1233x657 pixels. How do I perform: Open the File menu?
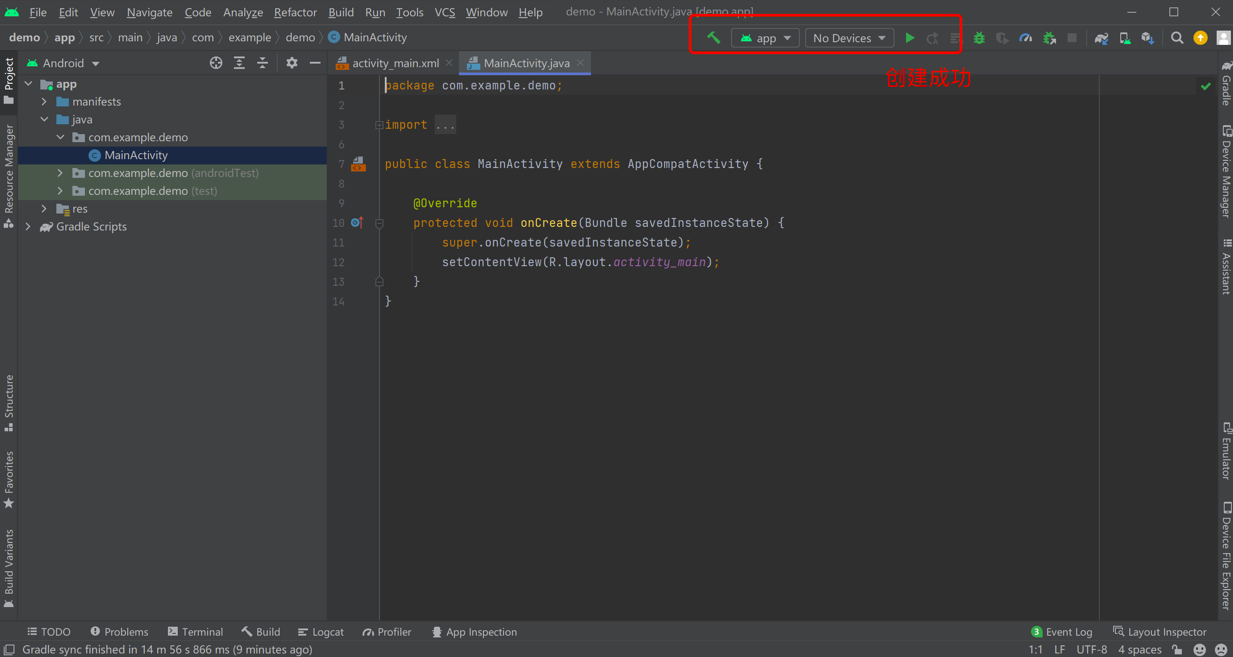coord(38,12)
